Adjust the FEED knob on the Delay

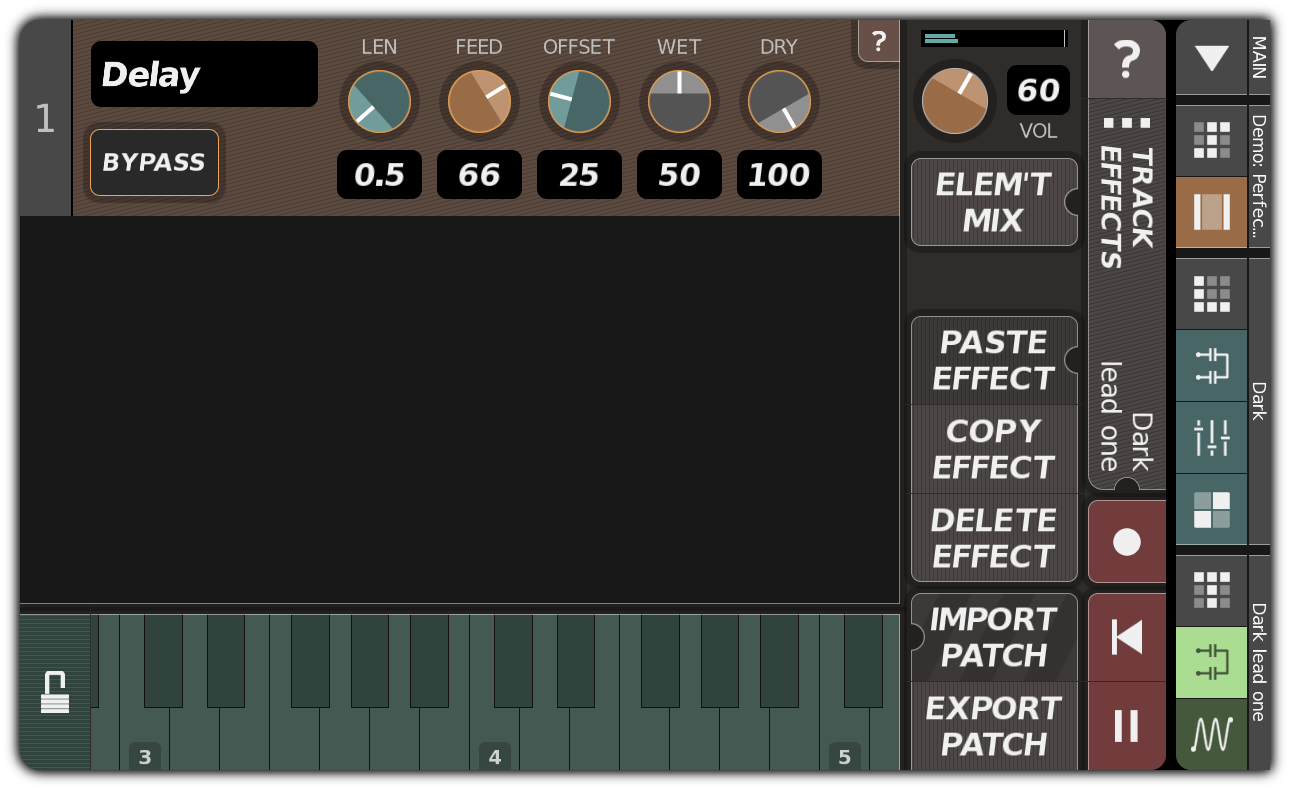(479, 101)
